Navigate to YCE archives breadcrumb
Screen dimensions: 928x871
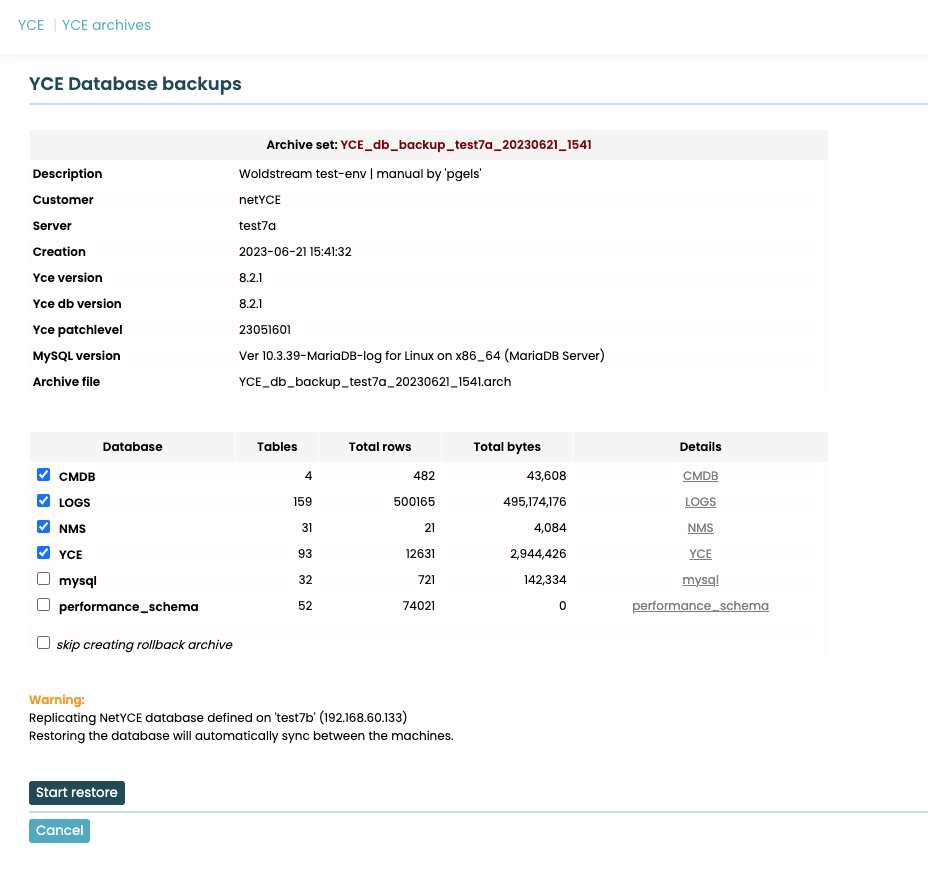(106, 25)
